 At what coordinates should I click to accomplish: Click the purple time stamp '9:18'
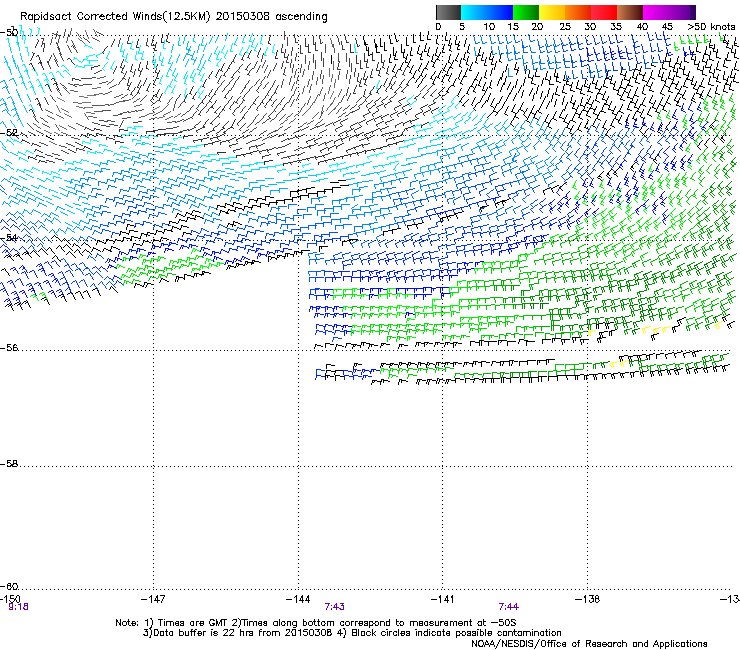pos(18,607)
